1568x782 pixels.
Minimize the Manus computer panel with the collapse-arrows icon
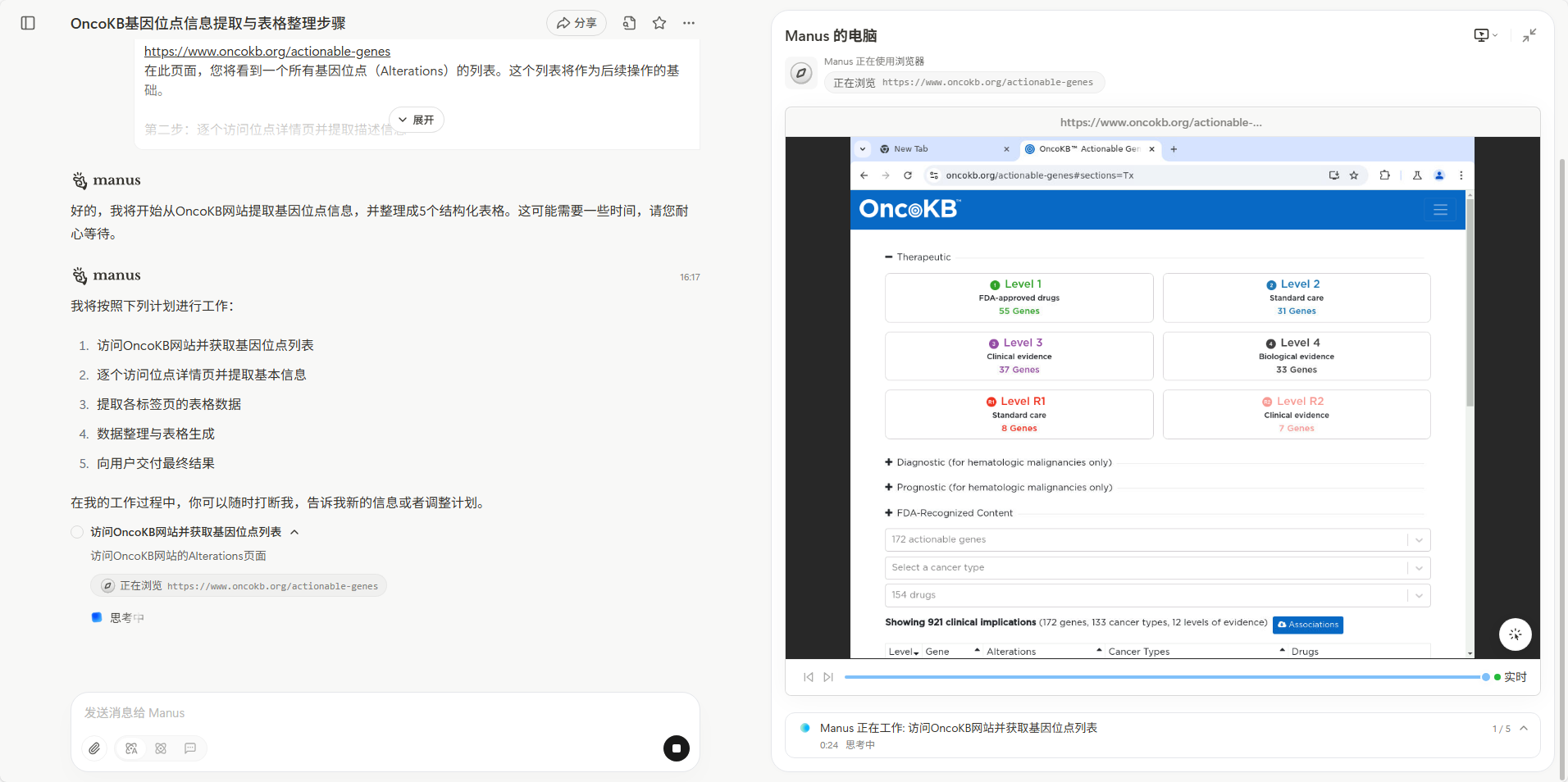[1529, 35]
